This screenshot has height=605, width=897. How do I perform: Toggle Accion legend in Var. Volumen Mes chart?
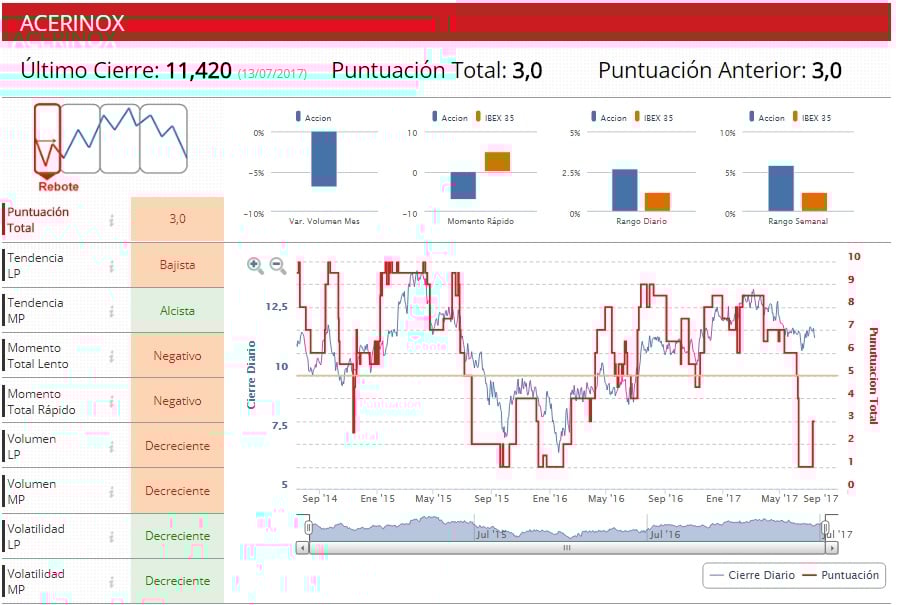pyautogui.click(x=313, y=117)
